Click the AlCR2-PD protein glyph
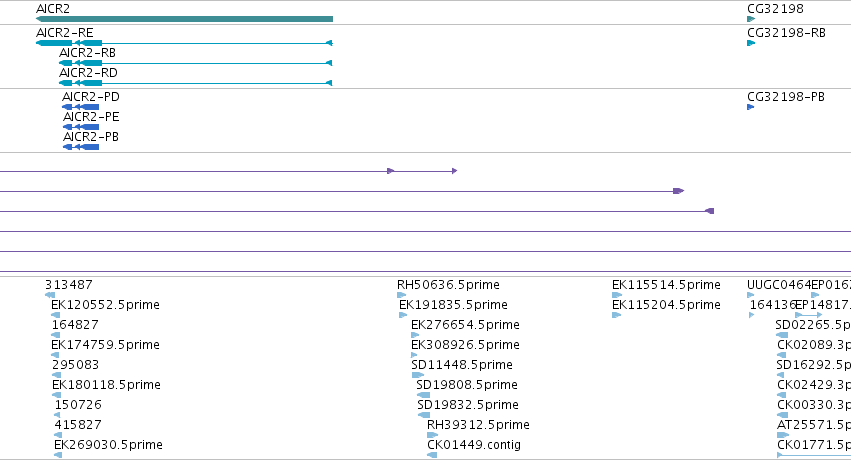Viewport: 851px width, 460px height. [80, 107]
